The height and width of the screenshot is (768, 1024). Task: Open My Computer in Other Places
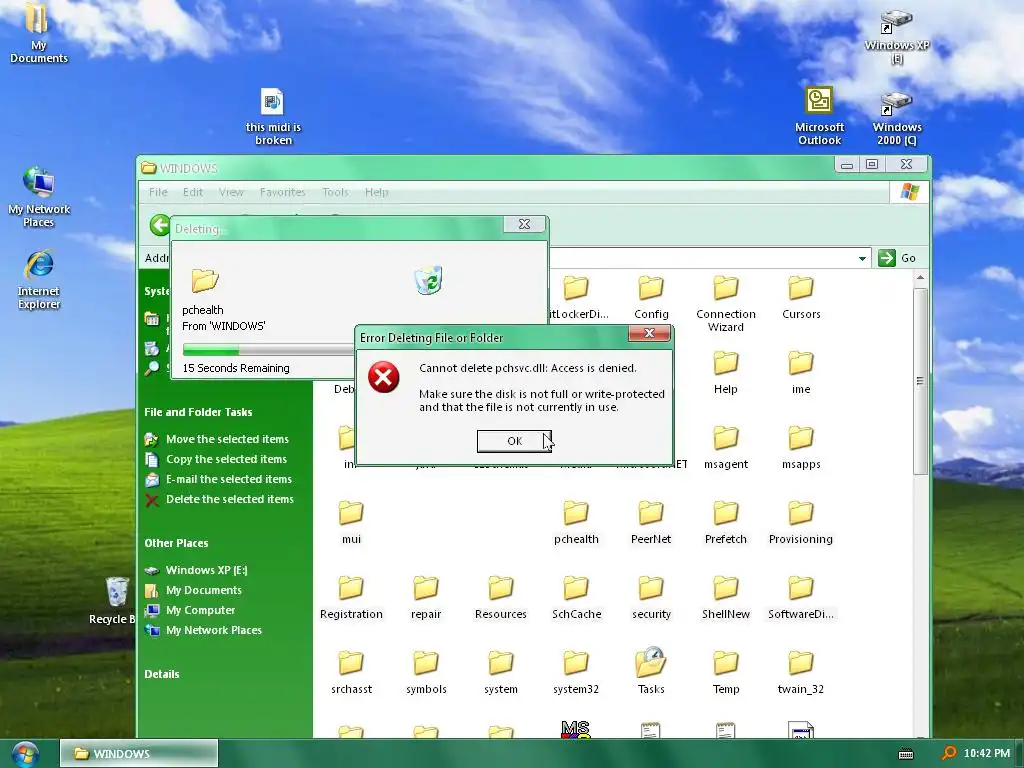(x=200, y=610)
